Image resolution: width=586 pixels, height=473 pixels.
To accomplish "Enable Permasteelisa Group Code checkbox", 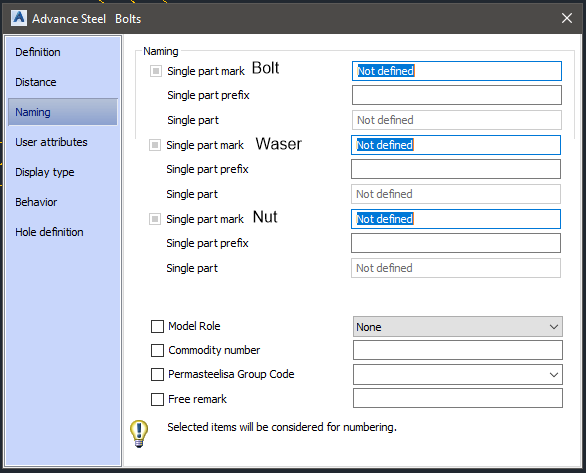I will [x=157, y=374].
